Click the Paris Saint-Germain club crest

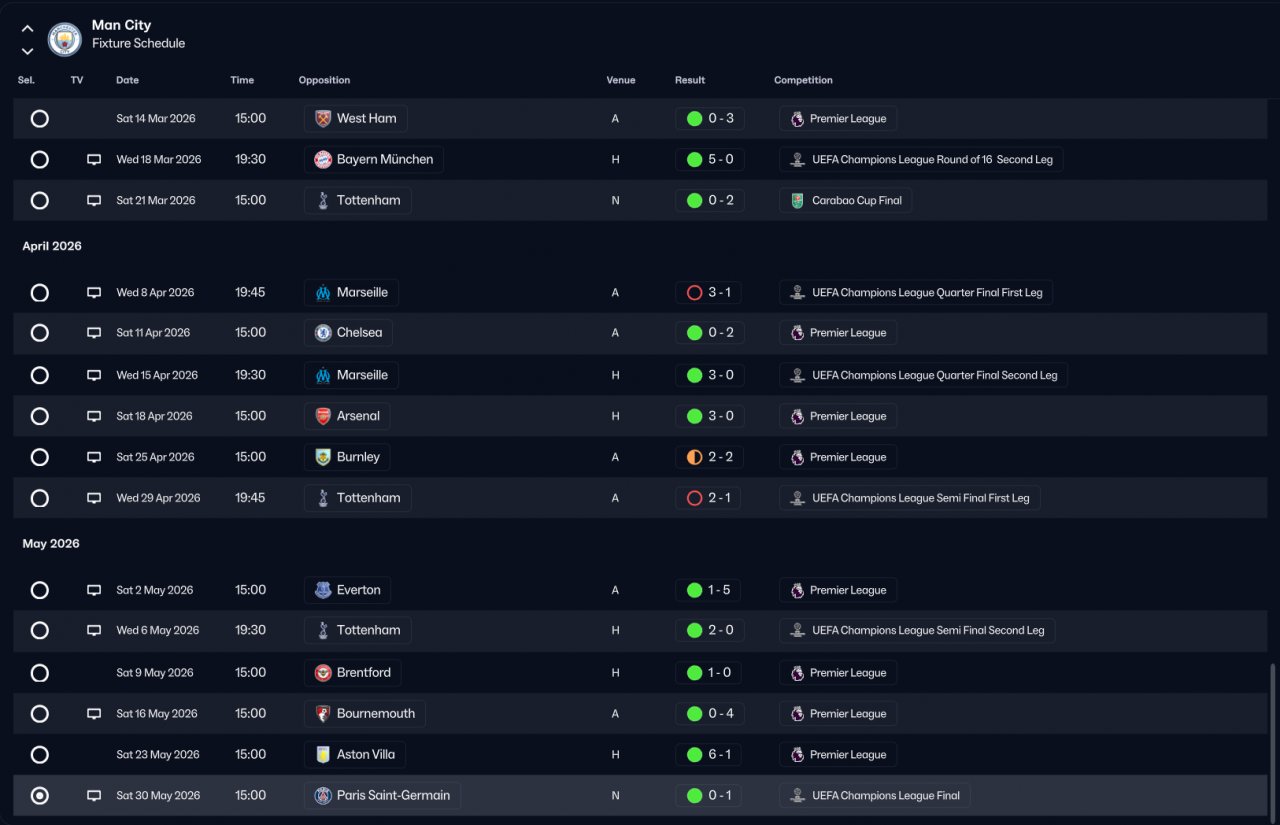(x=323, y=796)
